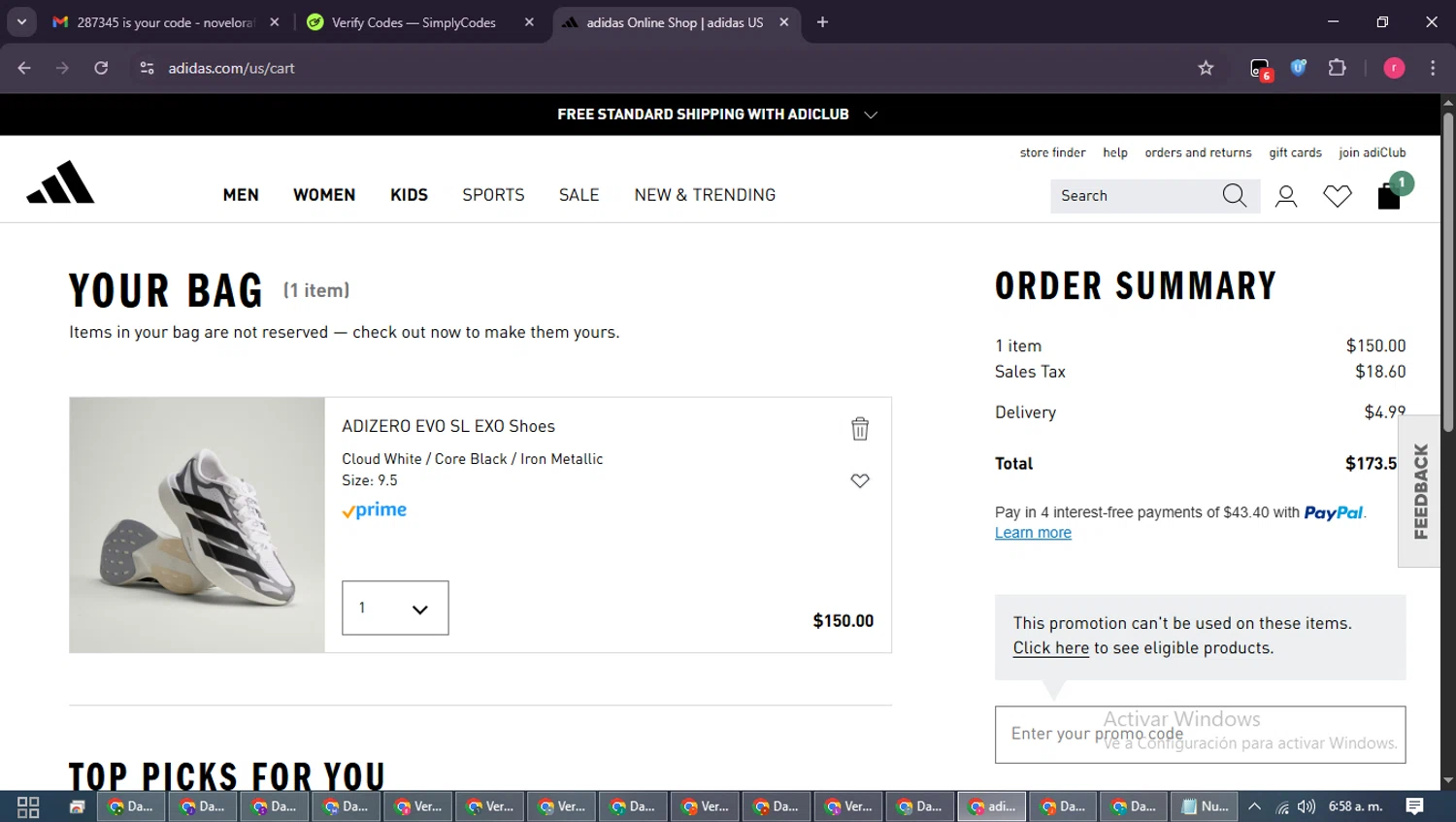Close the SimplyCodes tab
The height and width of the screenshot is (822, 1456).
click(x=529, y=21)
